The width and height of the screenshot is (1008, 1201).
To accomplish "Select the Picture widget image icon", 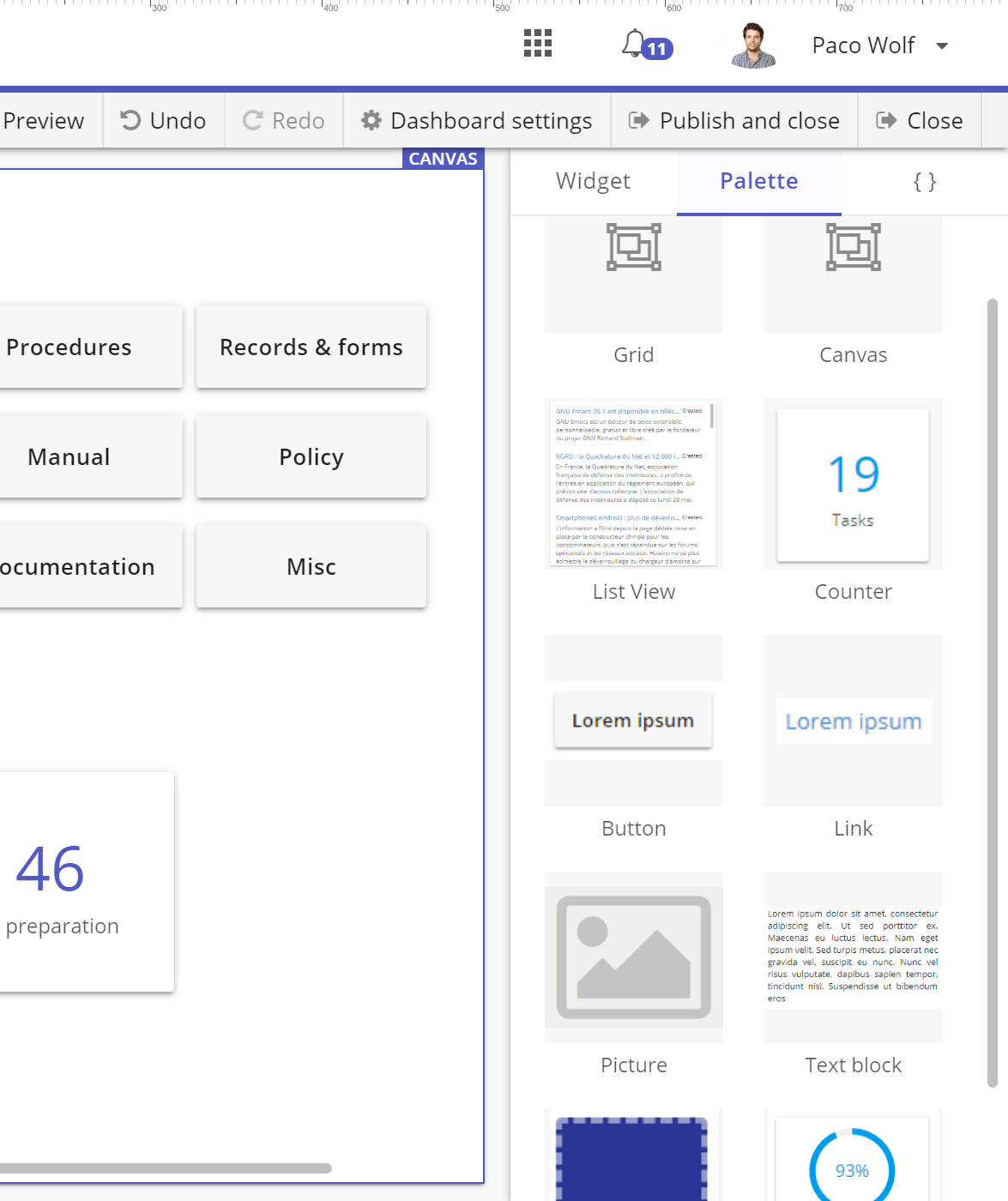I will 634,957.
